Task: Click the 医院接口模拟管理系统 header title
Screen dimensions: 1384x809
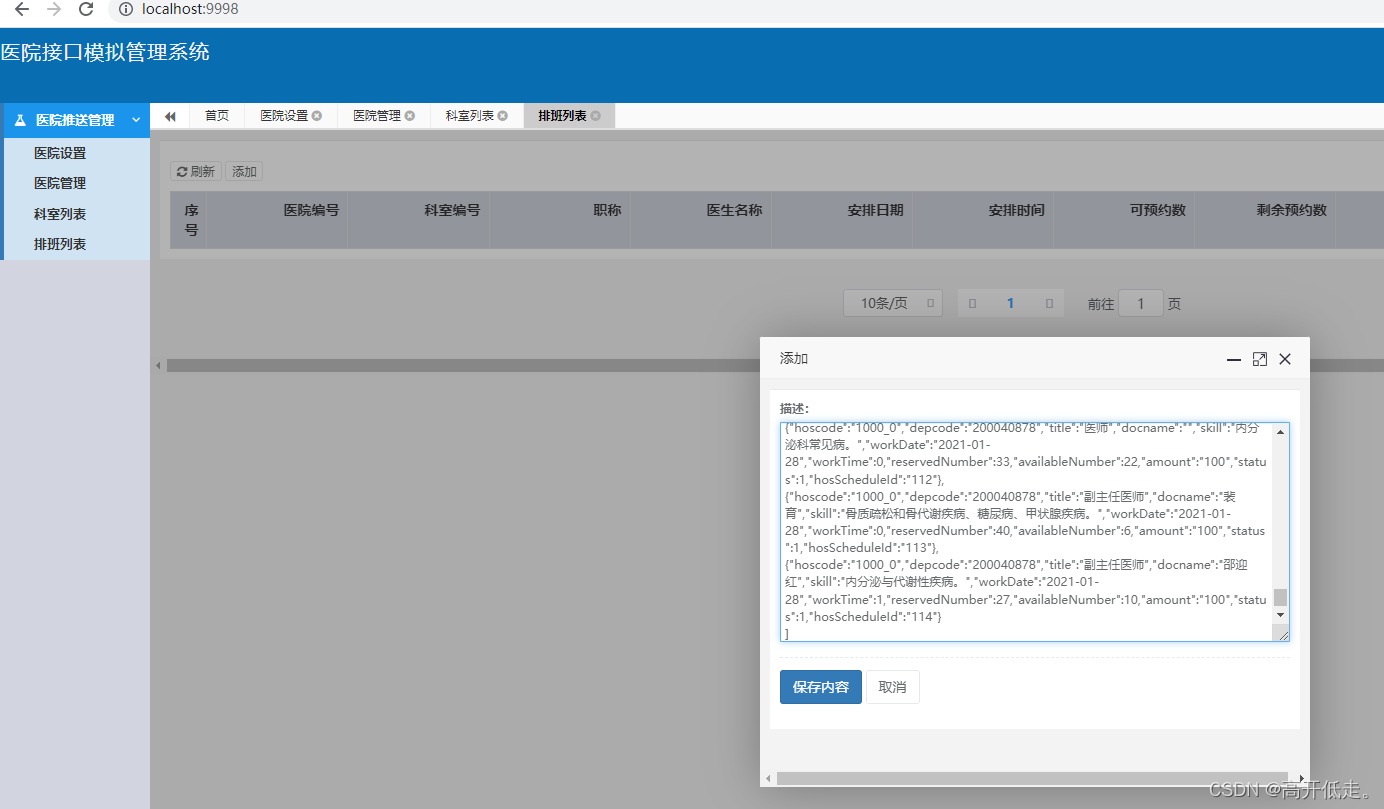Action: [105, 52]
